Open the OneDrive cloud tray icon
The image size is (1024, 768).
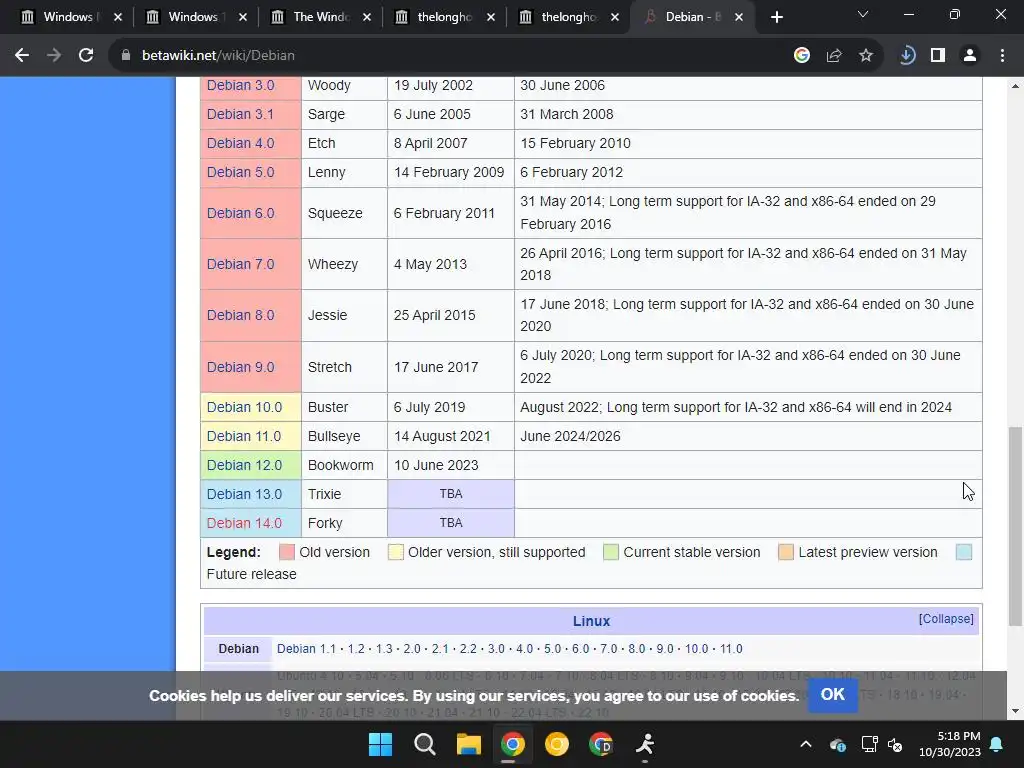coord(837,744)
